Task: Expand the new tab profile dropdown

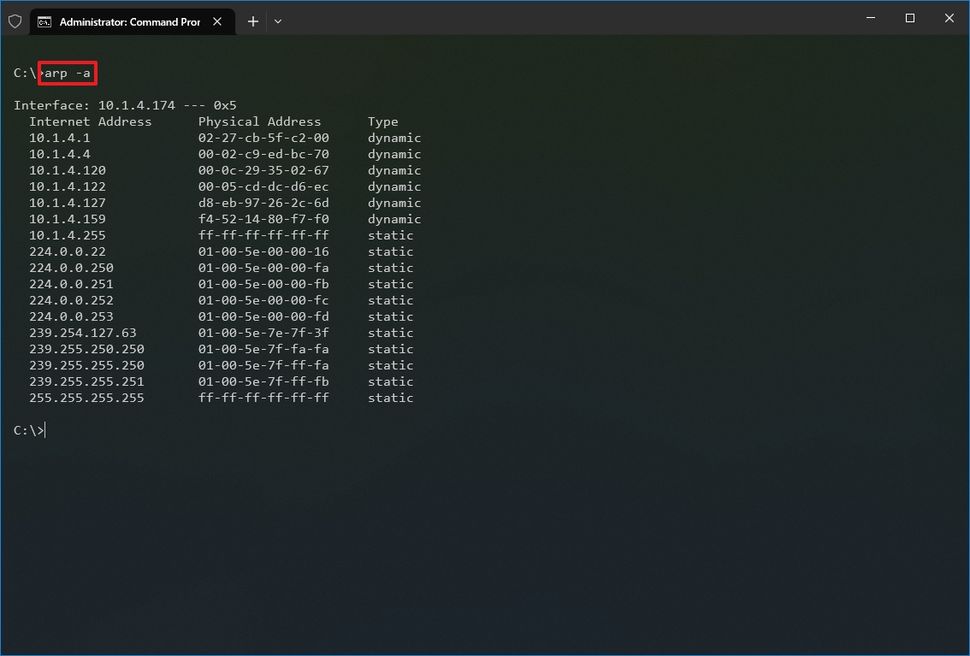Action: pos(278,22)
